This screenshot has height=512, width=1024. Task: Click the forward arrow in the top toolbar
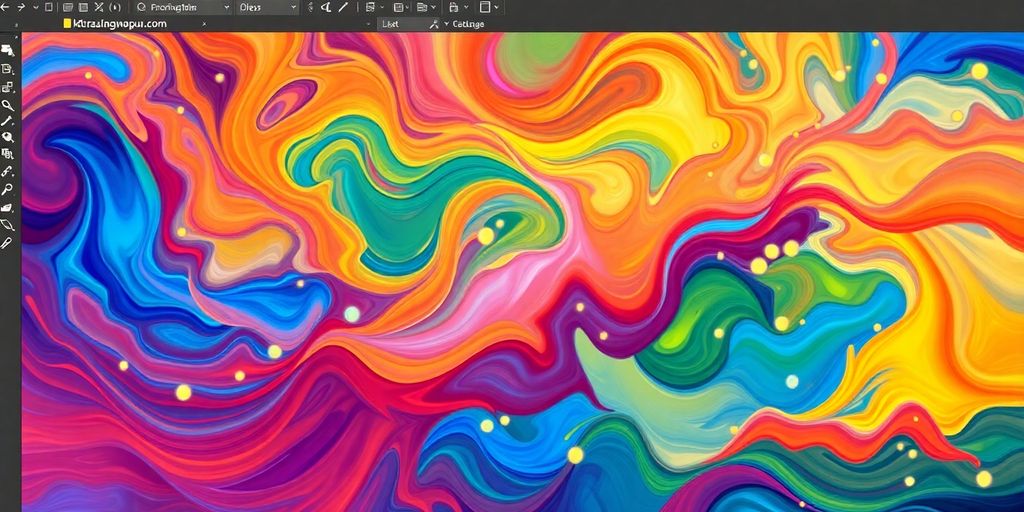pyautogui.click(x=21, y=7)
